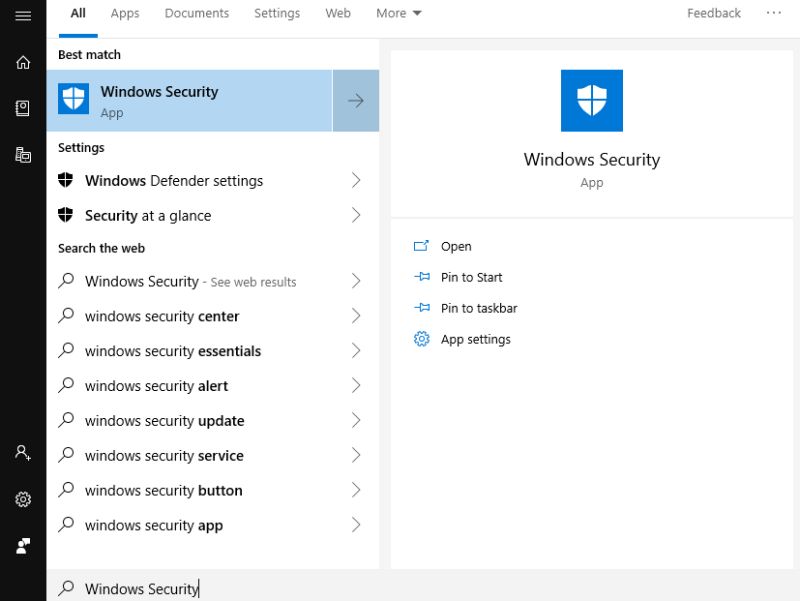Switch to the Documents tab
This screenshot has height=601, width=800.
(196, 13)
